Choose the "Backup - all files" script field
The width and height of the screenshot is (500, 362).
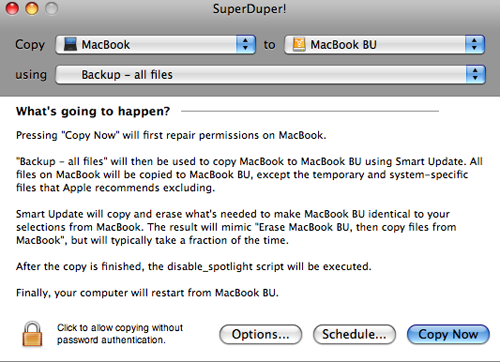click(x=270, y=75)
